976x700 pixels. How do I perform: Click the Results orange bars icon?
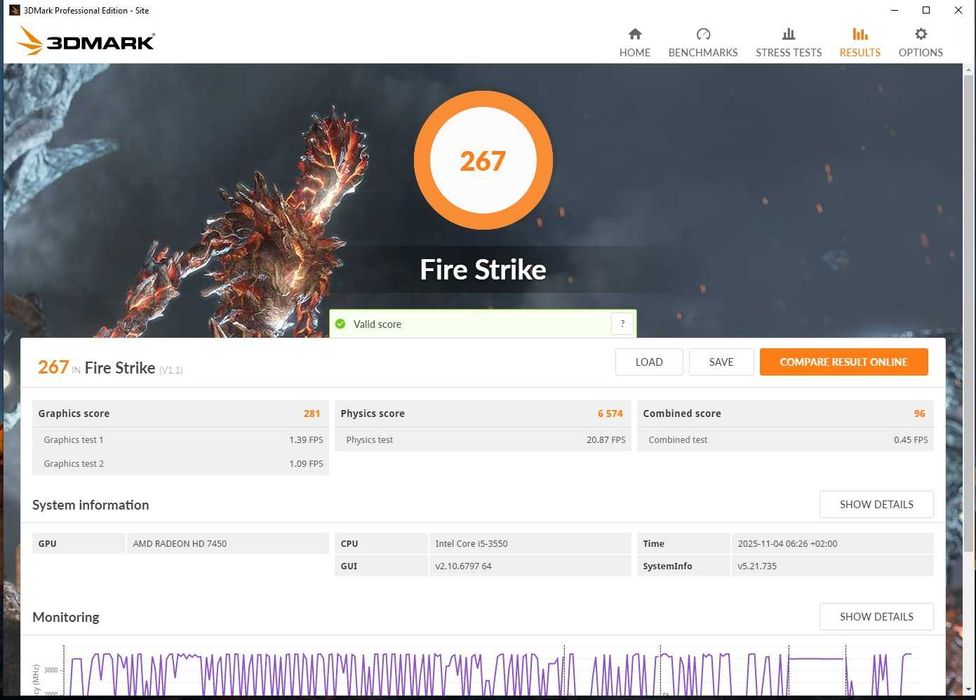pyautogui.click(x=860, y=34)
